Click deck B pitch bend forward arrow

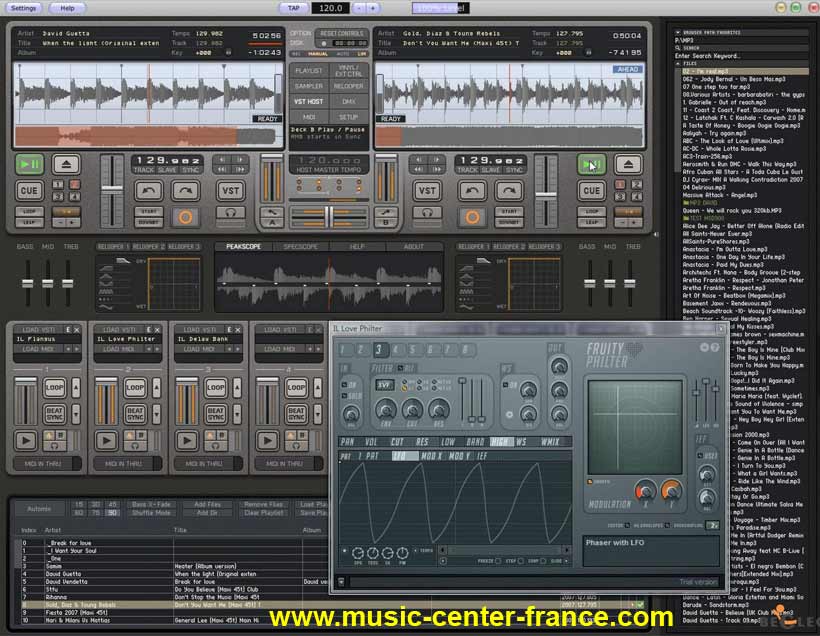click(509, 190)
